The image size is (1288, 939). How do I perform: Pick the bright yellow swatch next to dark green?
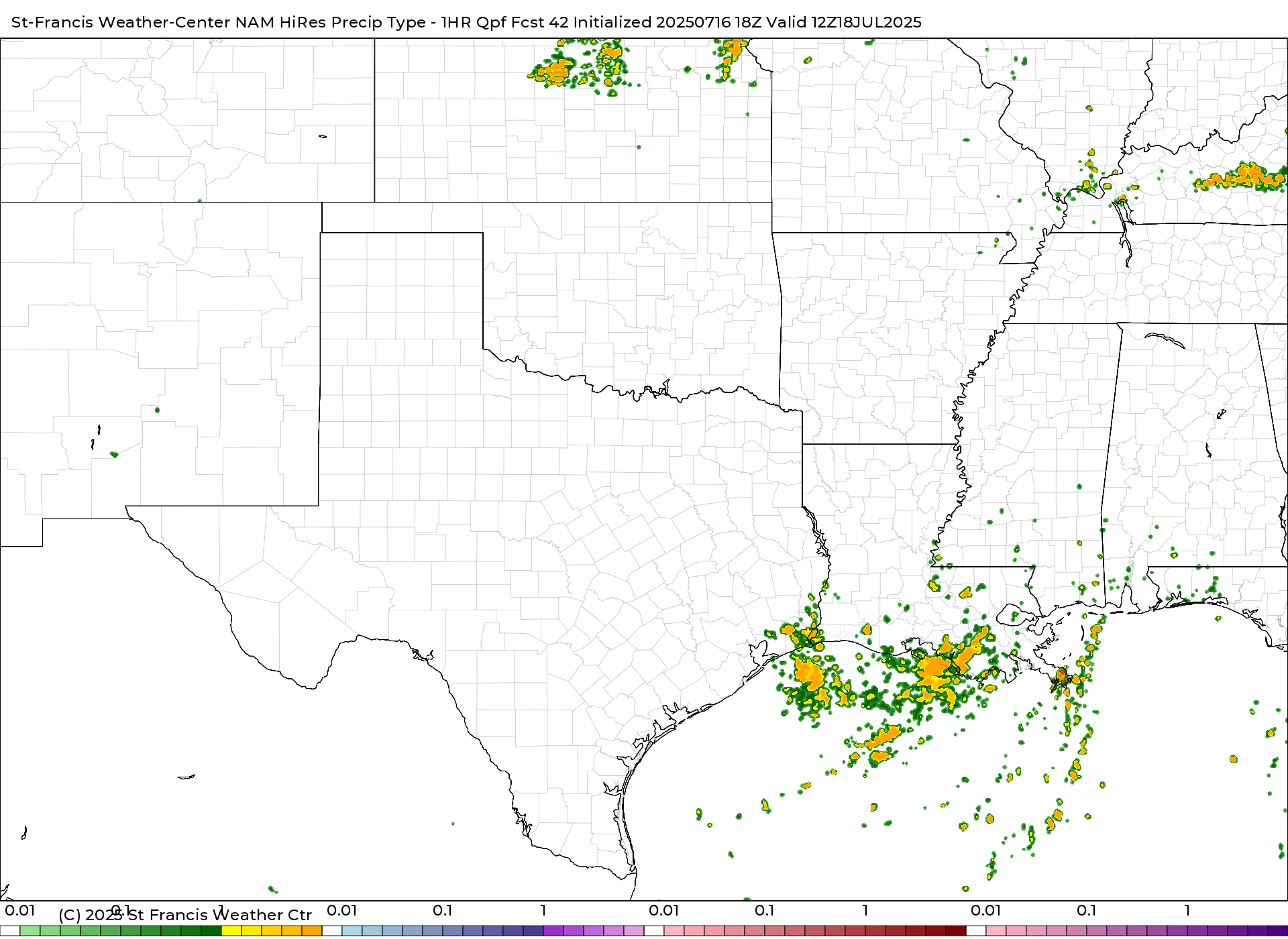231,931
